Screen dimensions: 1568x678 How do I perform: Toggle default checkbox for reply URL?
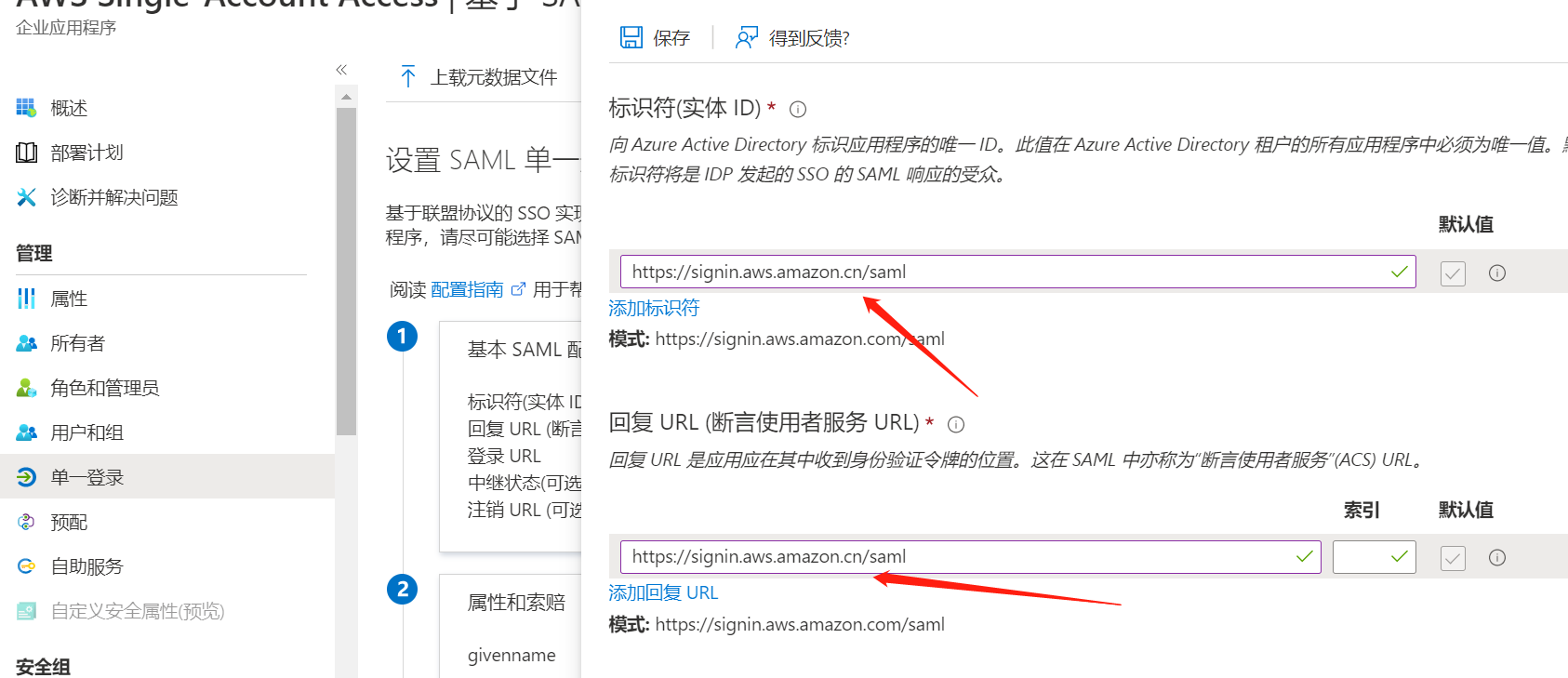(1453, 557)
